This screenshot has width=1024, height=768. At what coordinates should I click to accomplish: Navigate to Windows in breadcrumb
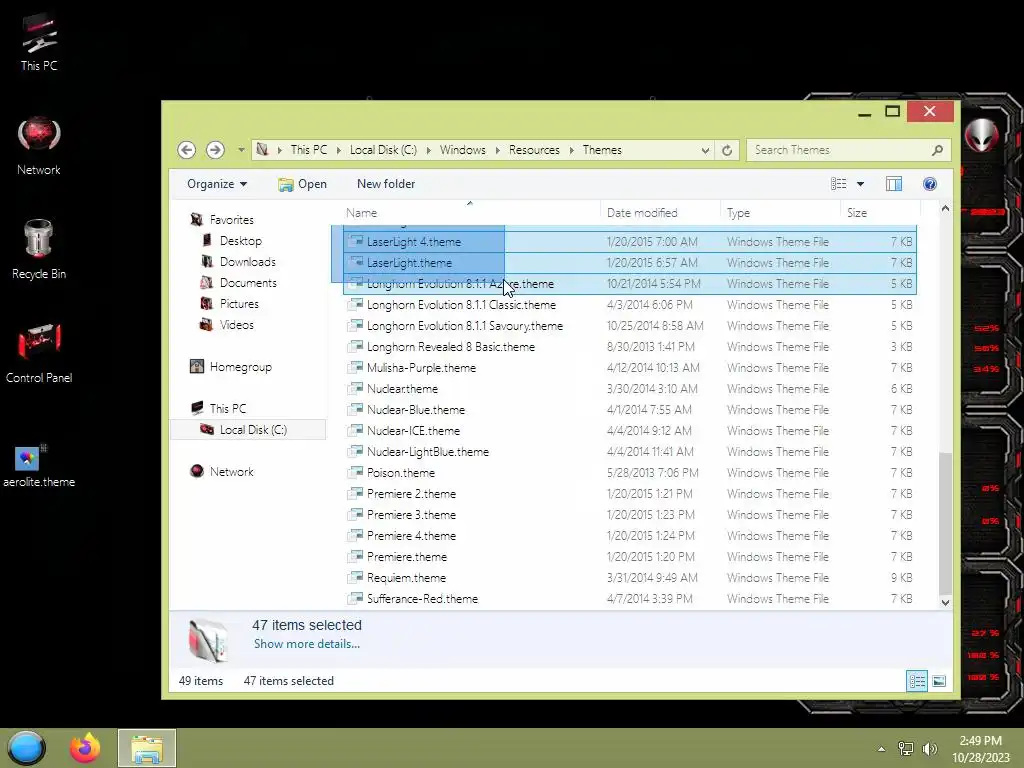[462, 150]
